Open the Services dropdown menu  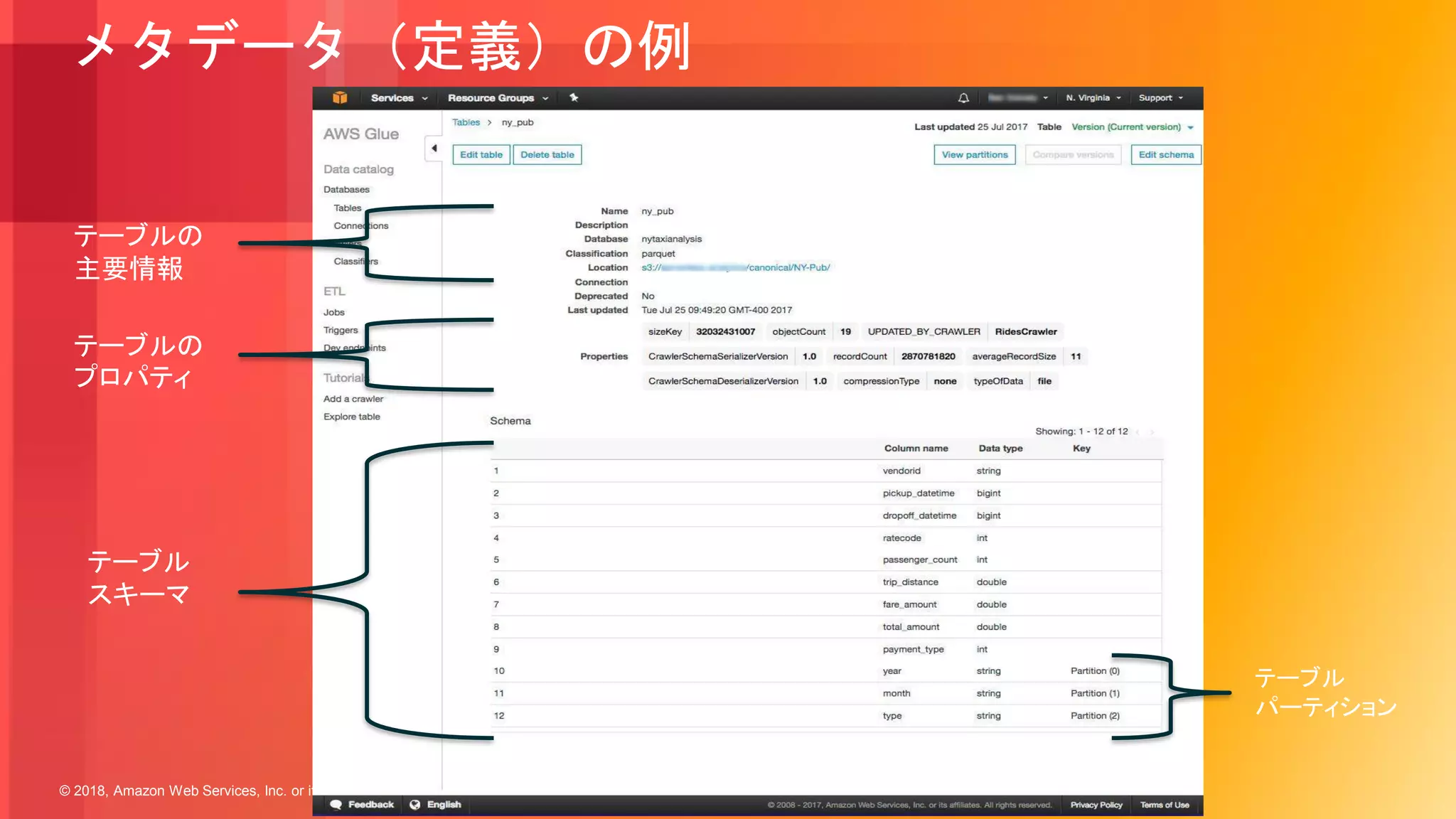click(399, 98)
